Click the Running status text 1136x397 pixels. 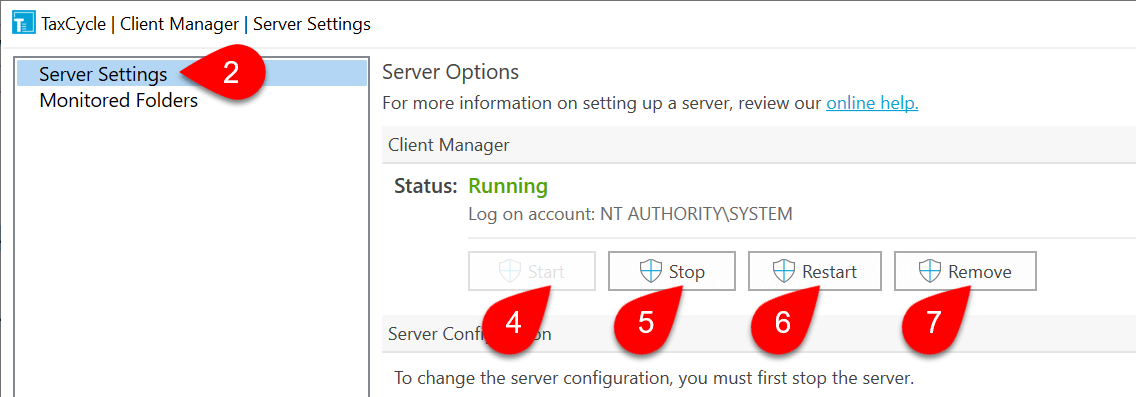(508, 186)
